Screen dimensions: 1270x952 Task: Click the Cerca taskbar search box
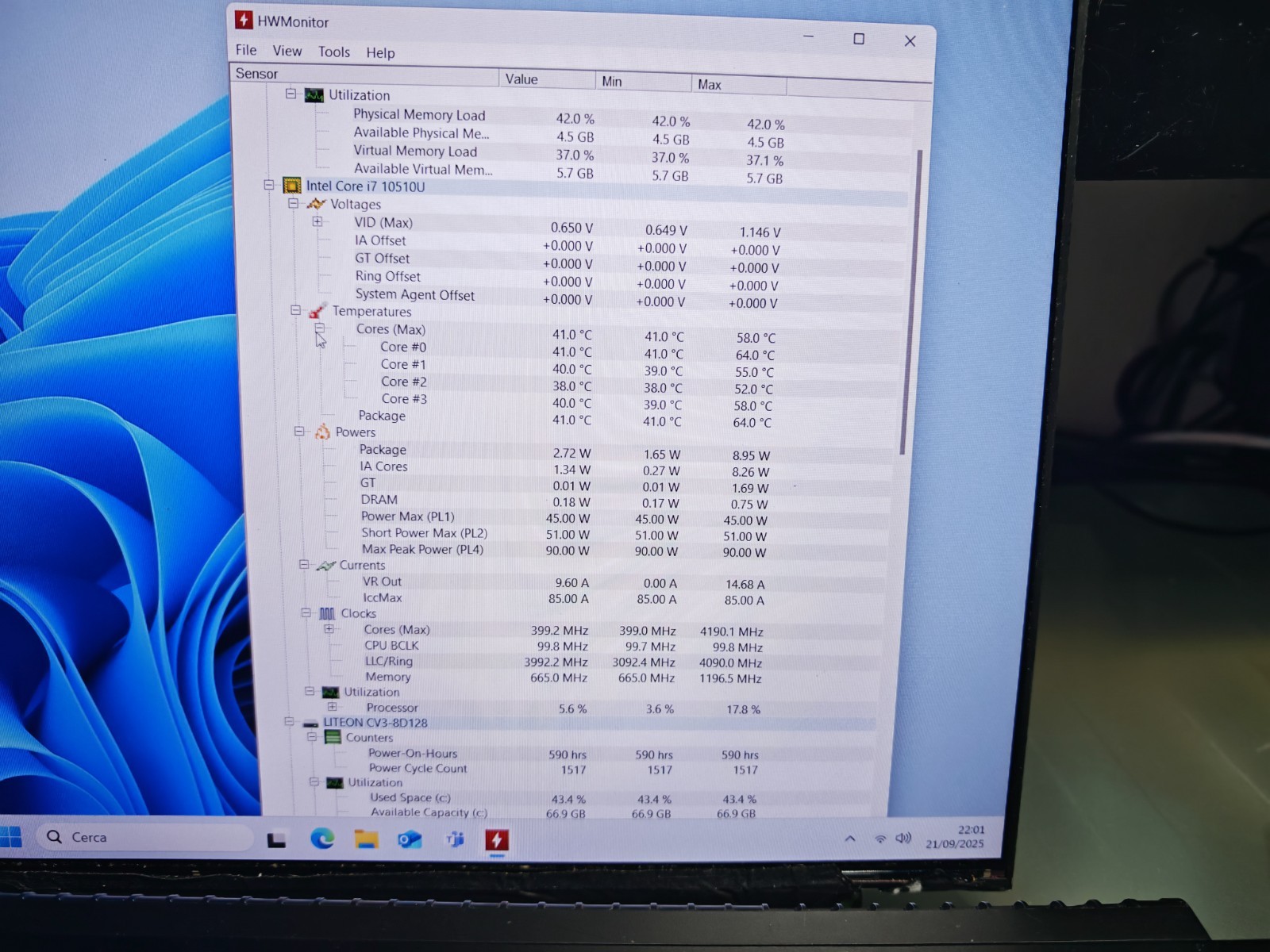point(144,837)
